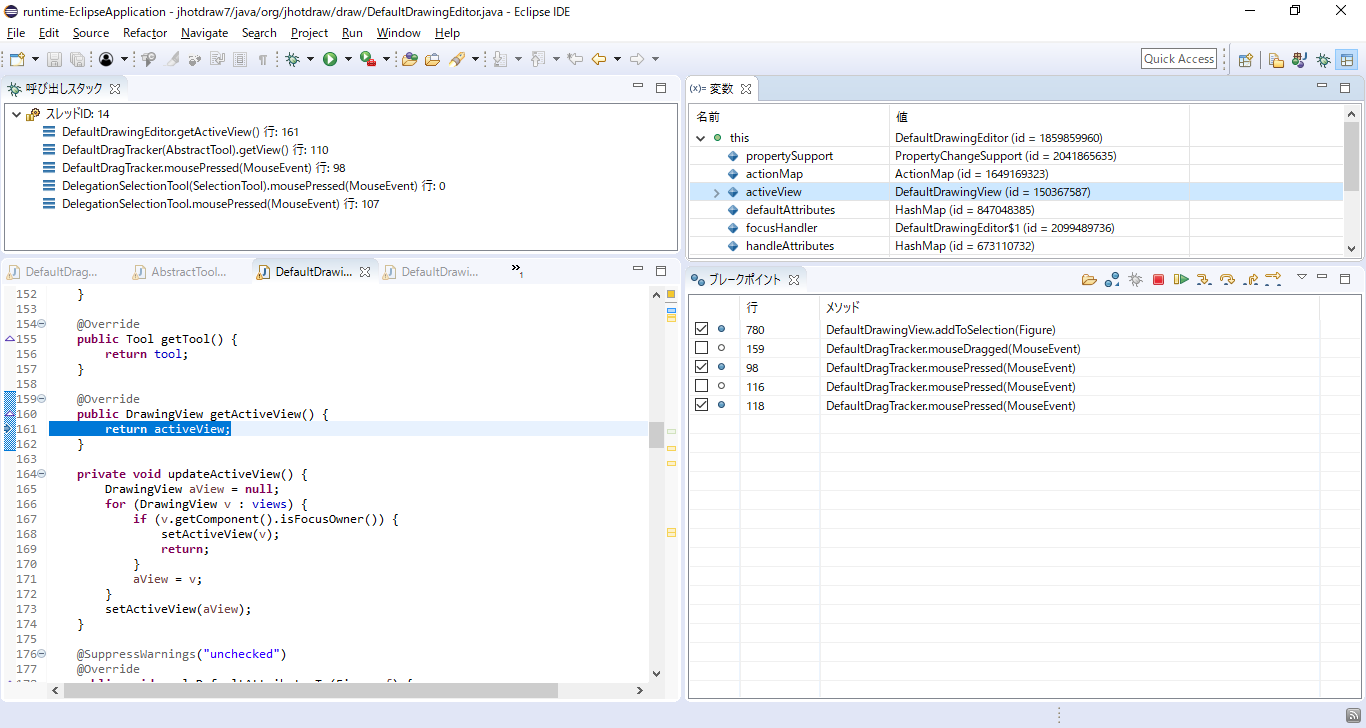Click the Next Annotation icon
1366x728 pixels.
click(501, 59)
